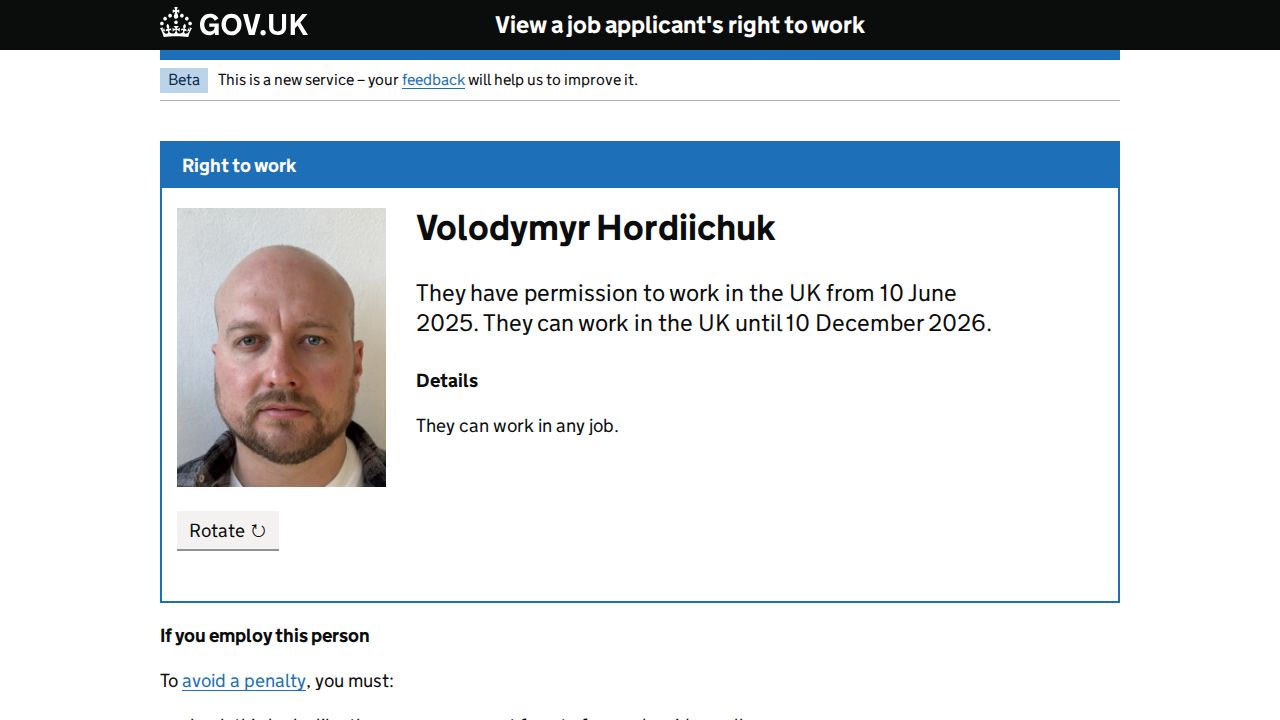Screen dimensions: 1280x720
Task: Follow the 'avoid a penalty' link
Action: [244, 681]
